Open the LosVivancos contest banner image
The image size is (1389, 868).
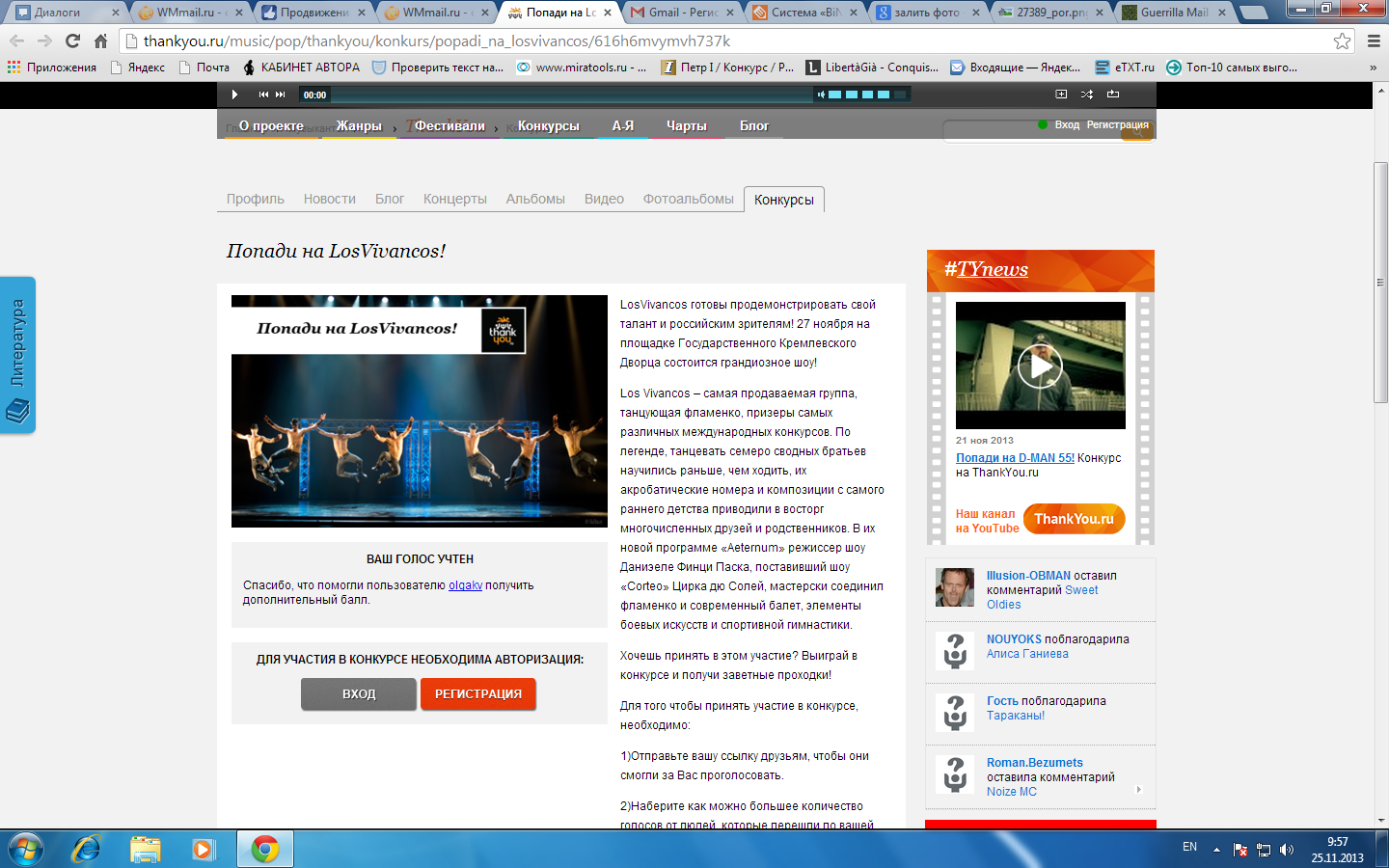(x=420, y=411)
